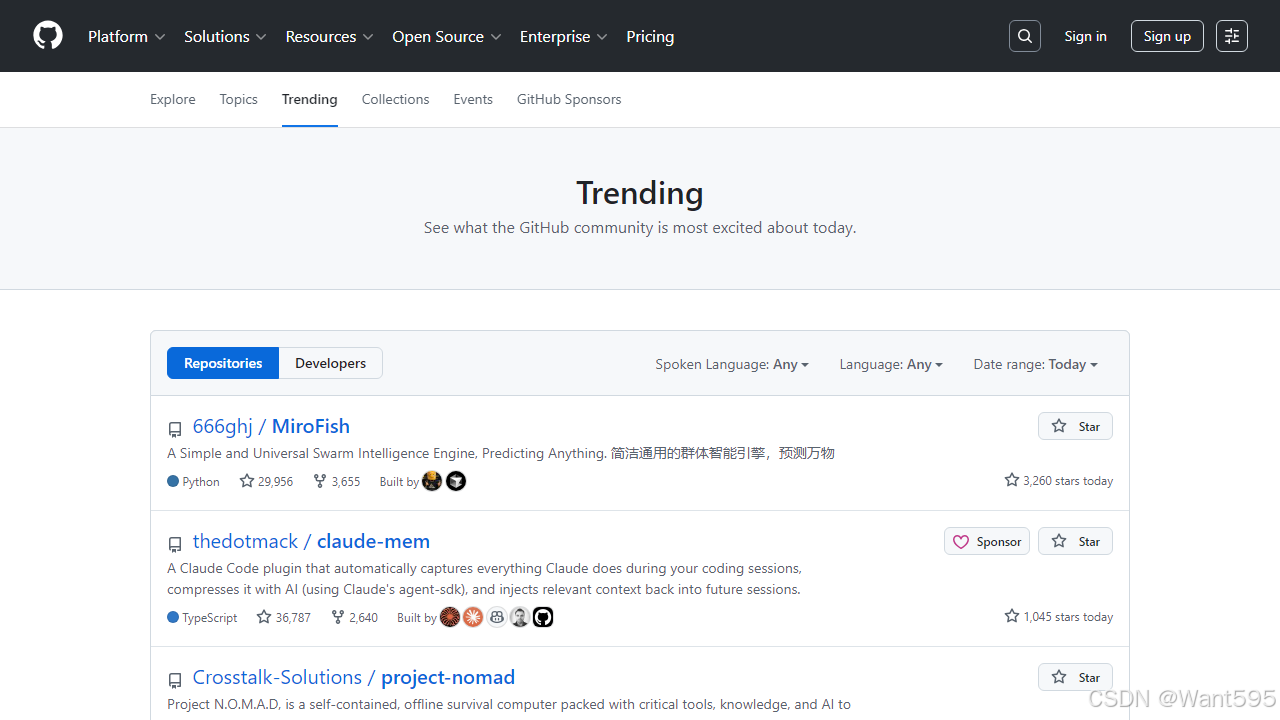Expand the Platform menu
The image size is (1280, 720).
[127, 36]
